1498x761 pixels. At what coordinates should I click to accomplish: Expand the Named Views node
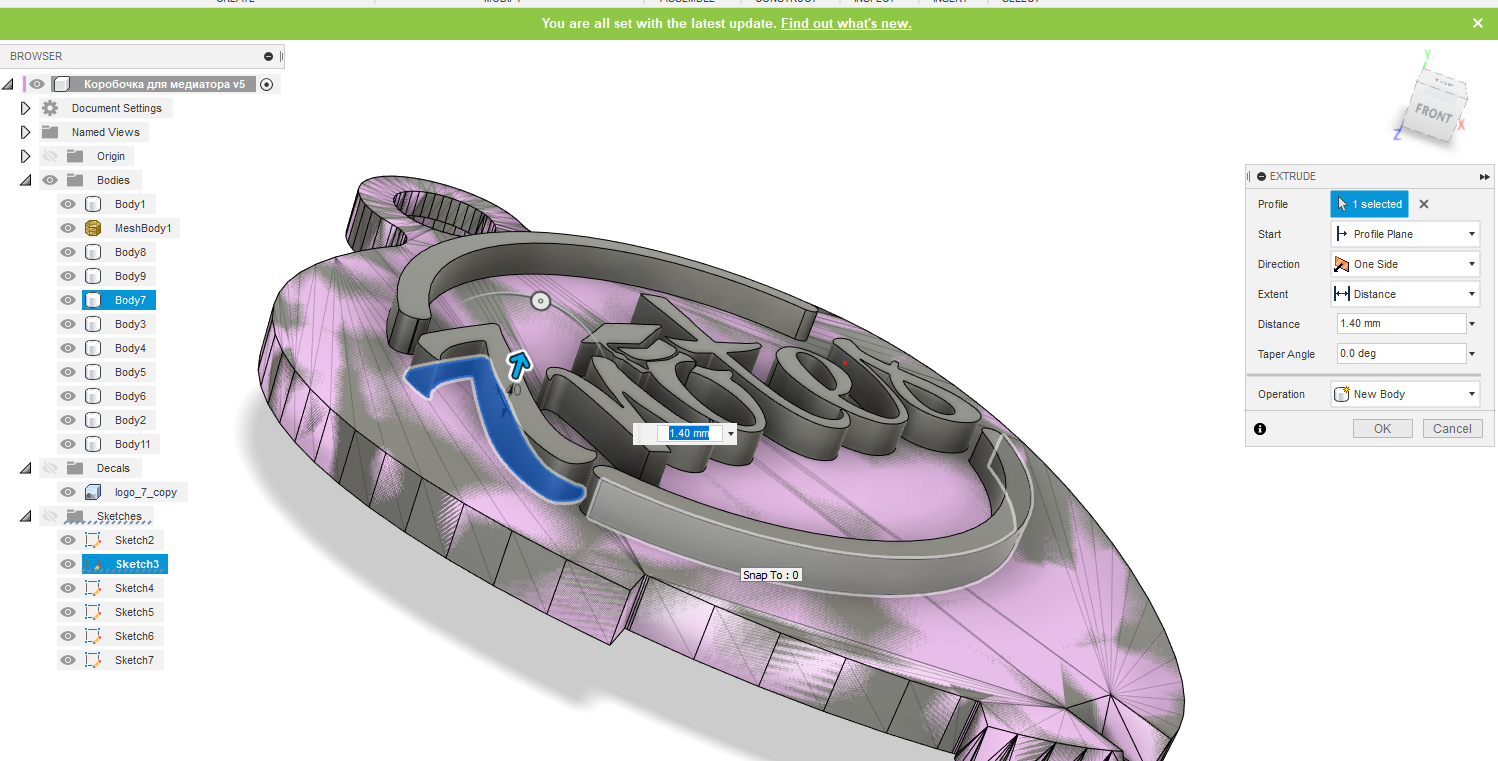click(x=26, y=132)
